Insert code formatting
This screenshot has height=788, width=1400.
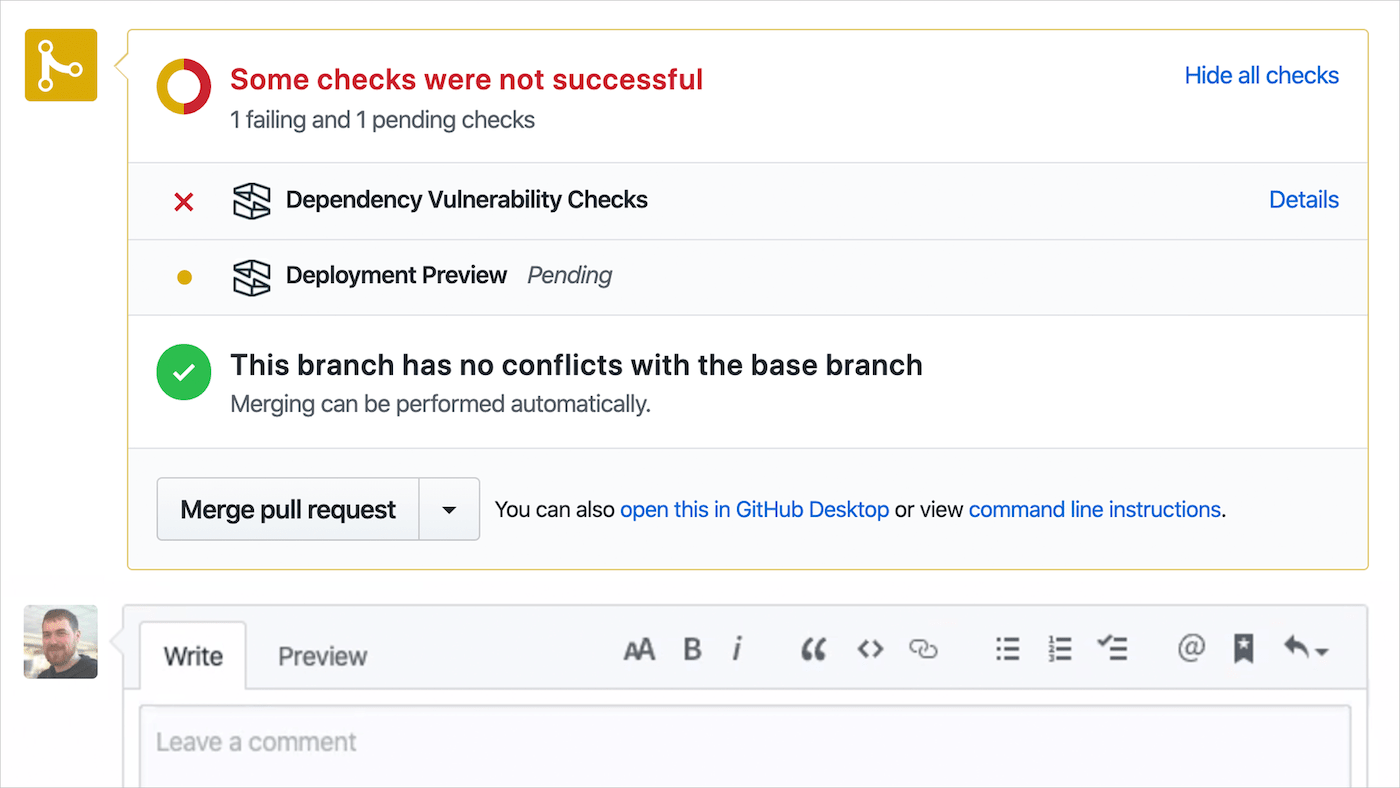(x=870, y=650)
